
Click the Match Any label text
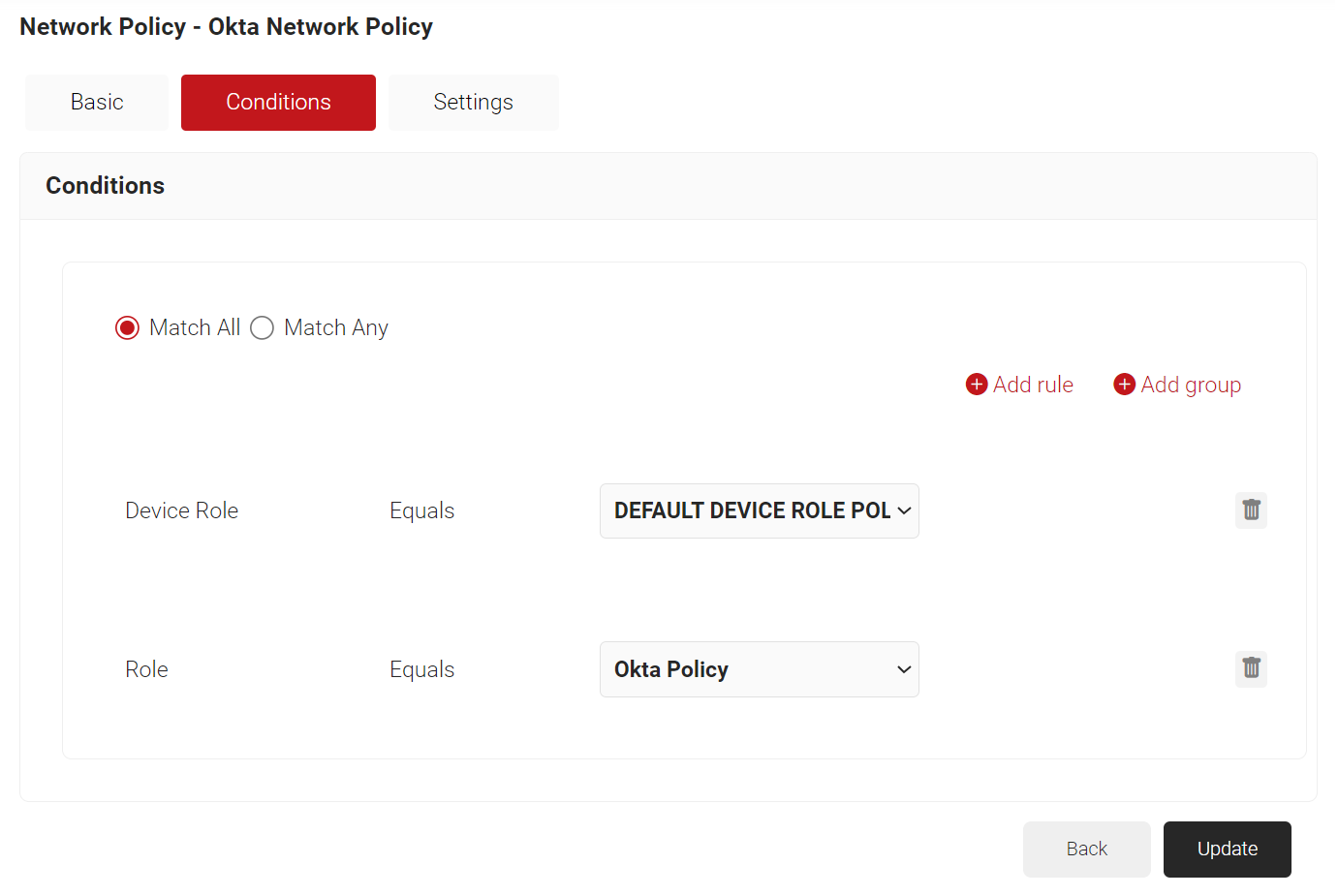335,328
